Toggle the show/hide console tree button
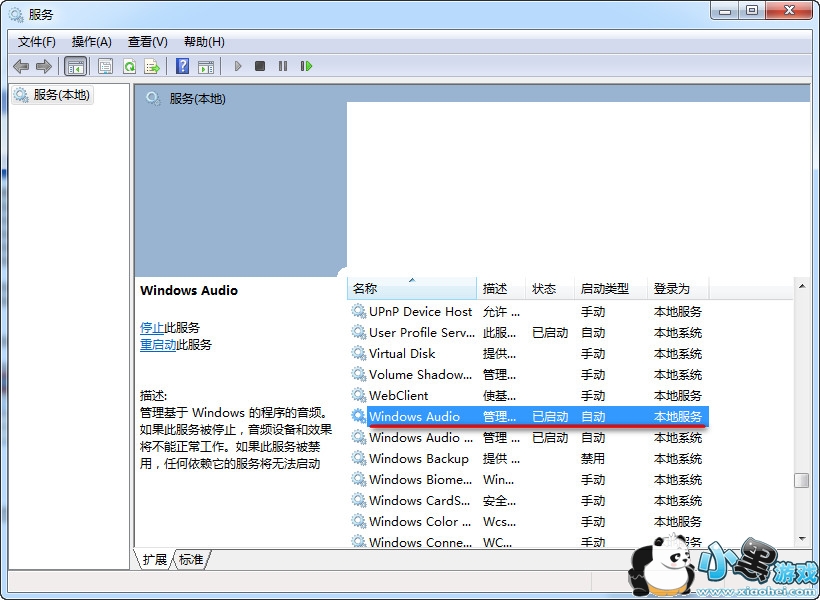Screen dimensions: 820x600 tap(75, 66)
